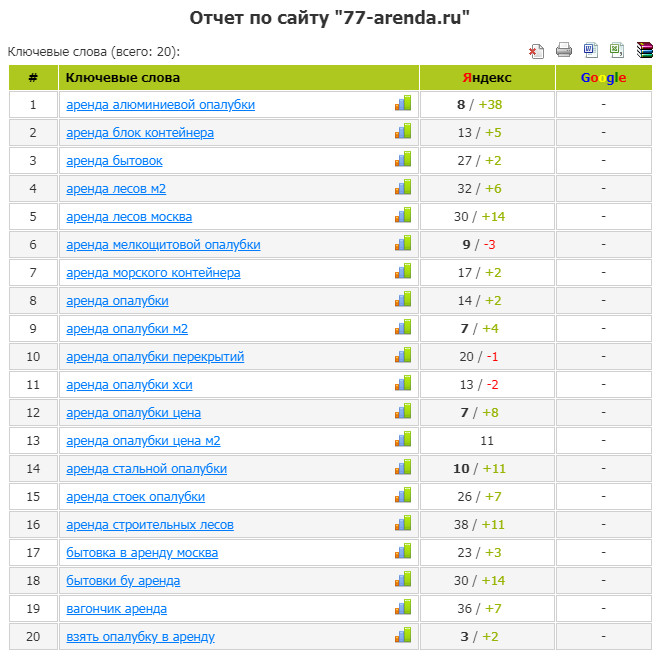Open chart icon for аренда морского контейнера
661x657 pixels.
point(403,271)
